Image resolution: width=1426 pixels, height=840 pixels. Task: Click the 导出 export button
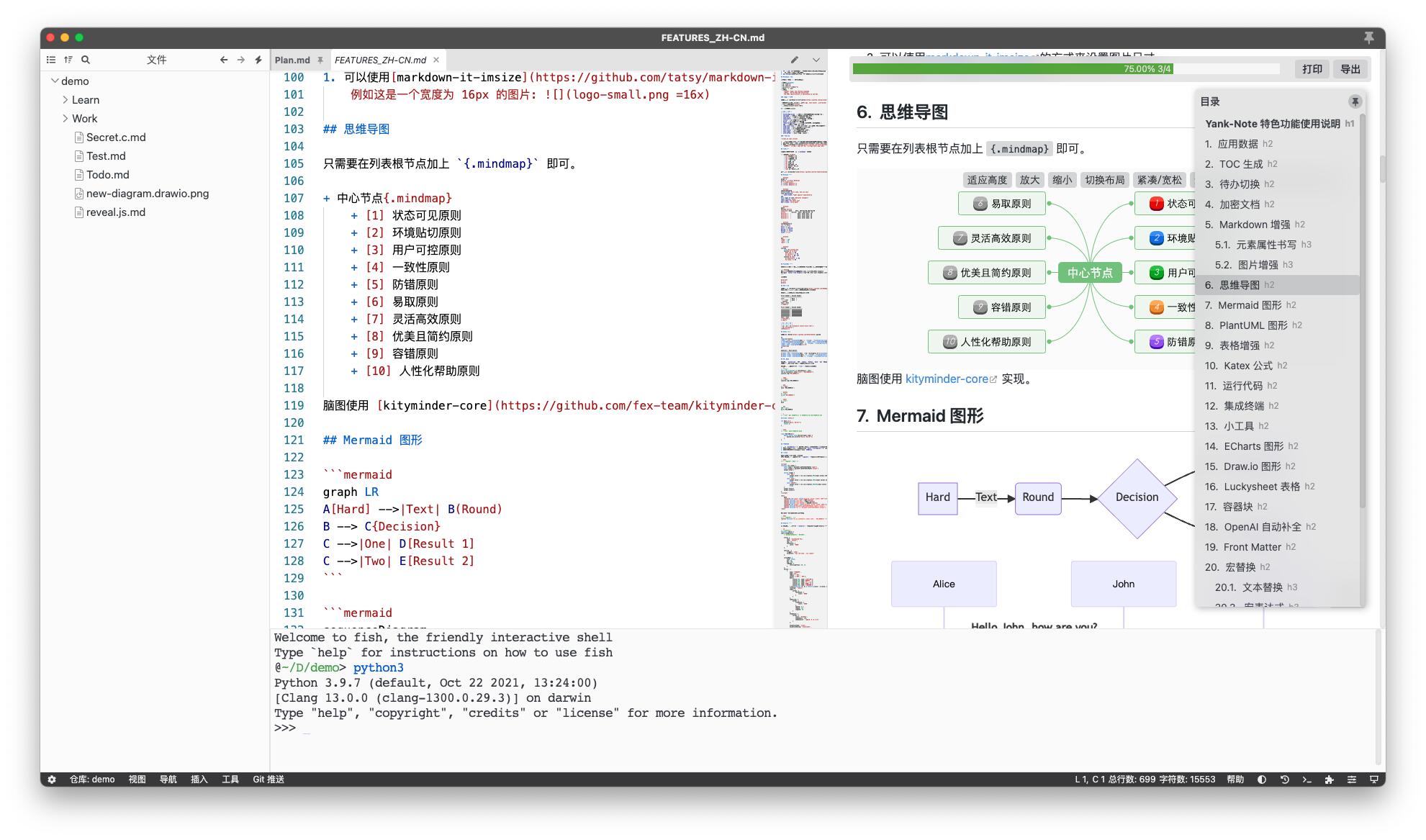[x=1350, y=69]
